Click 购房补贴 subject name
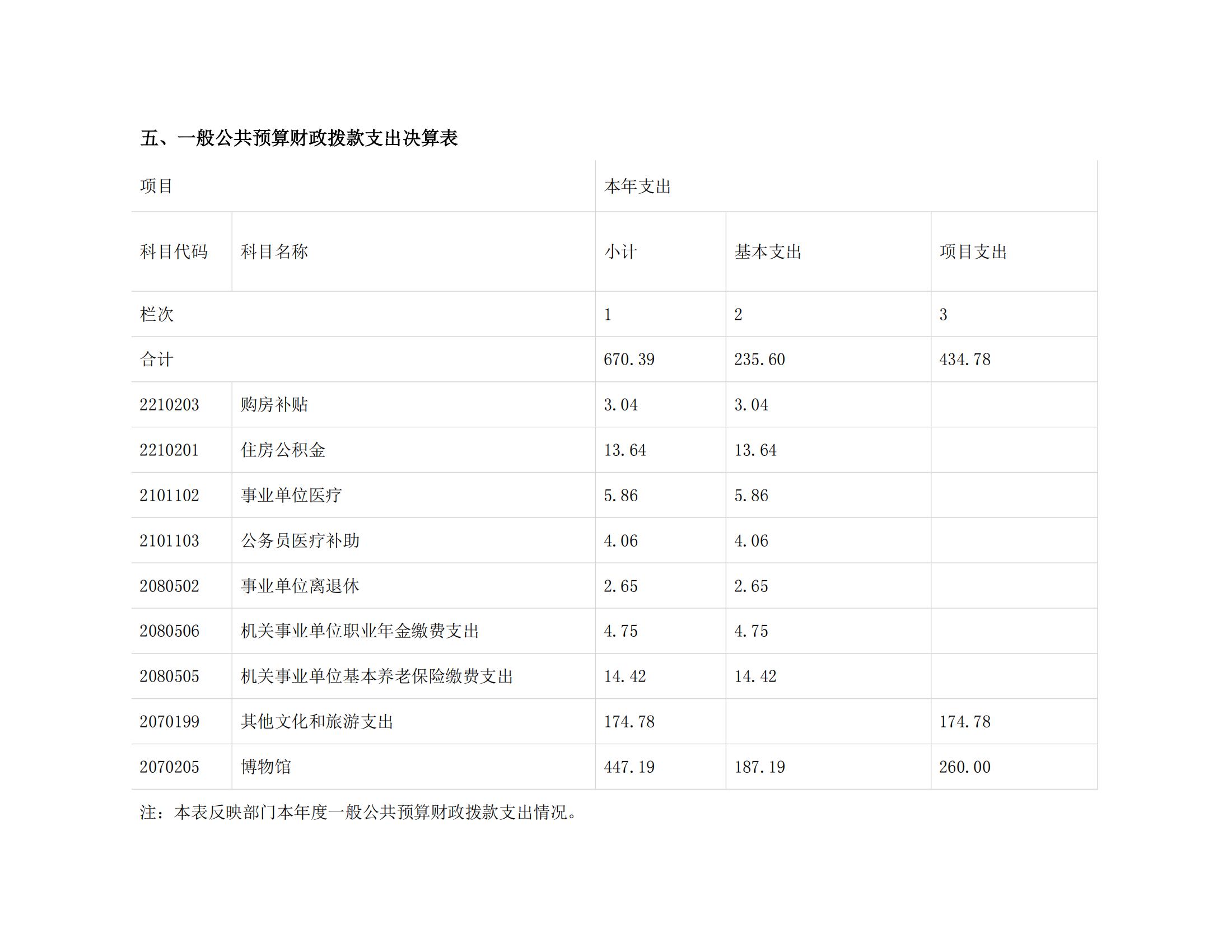The image size is (1232, 952). point(274,404)
